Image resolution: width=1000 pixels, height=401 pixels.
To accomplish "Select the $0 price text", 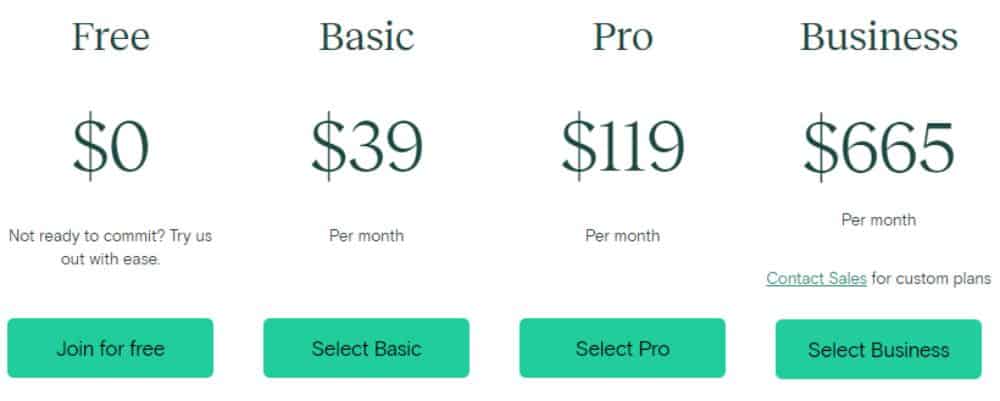I will click(110, 147).
